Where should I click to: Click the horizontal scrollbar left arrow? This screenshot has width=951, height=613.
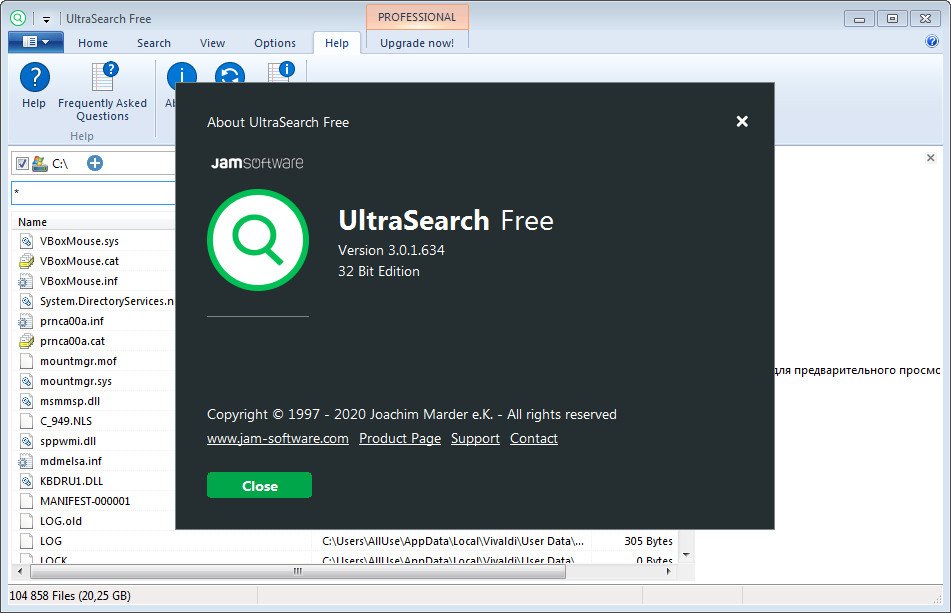click(x=20, y=572)
